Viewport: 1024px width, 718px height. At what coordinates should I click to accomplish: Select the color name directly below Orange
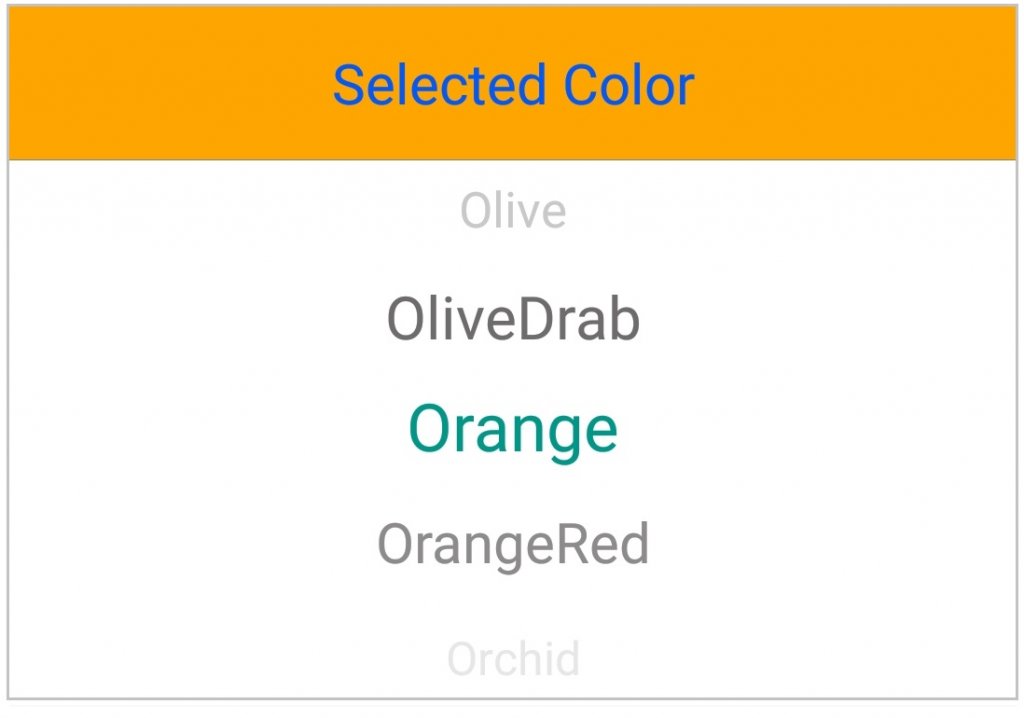point(513,545)
